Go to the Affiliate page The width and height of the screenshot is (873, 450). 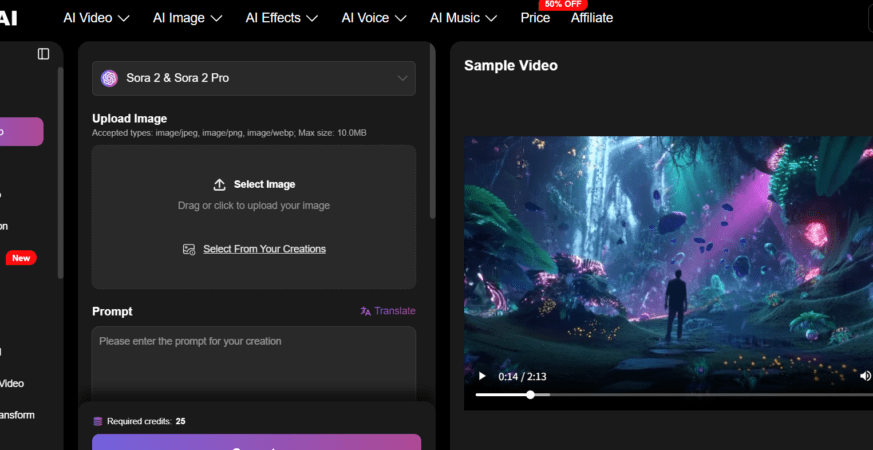592,18
